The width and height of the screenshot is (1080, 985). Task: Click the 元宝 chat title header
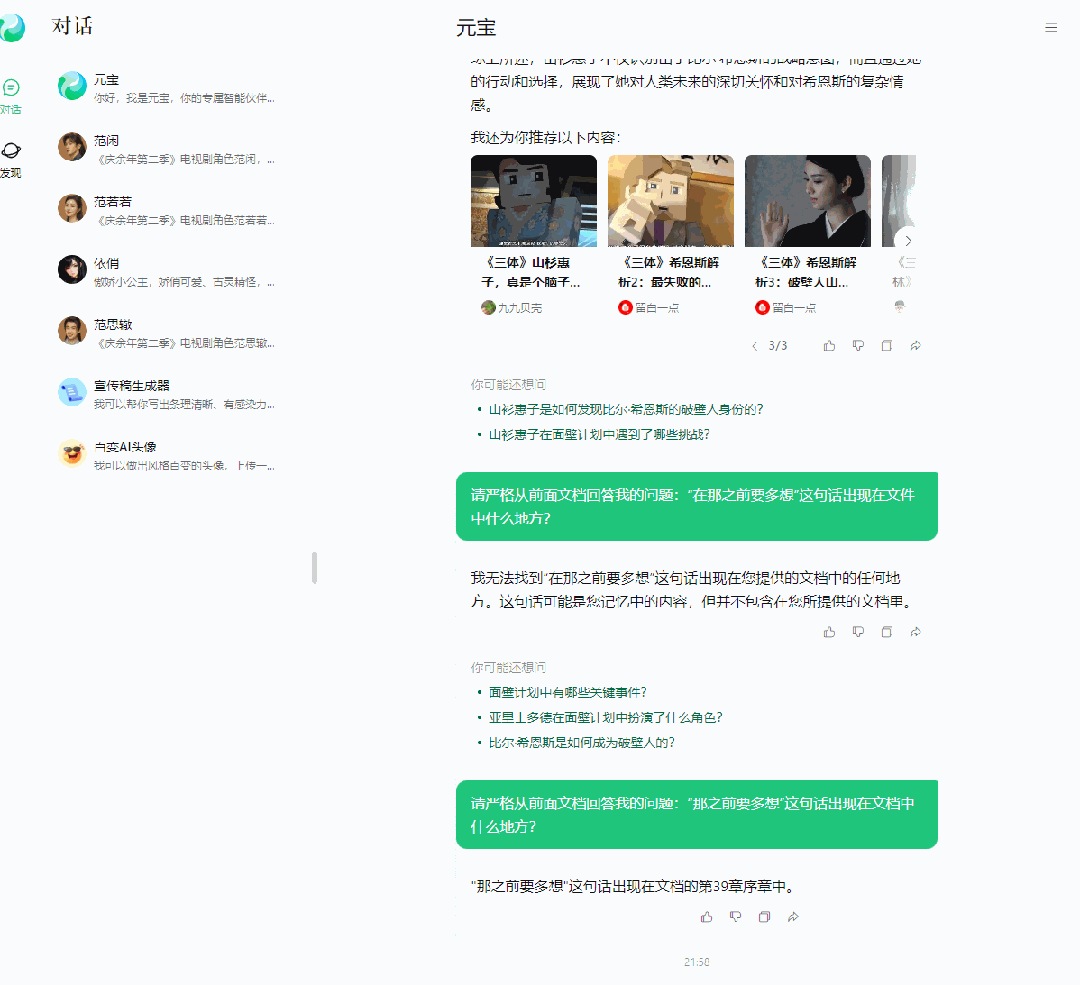476,28
